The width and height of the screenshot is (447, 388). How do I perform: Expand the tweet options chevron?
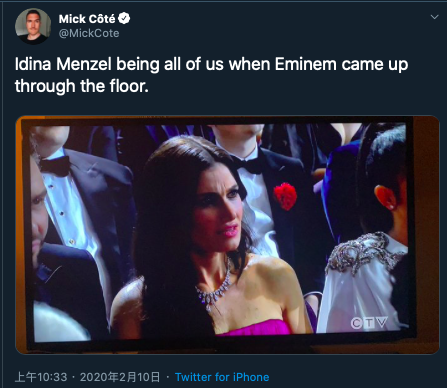point(434,17)
